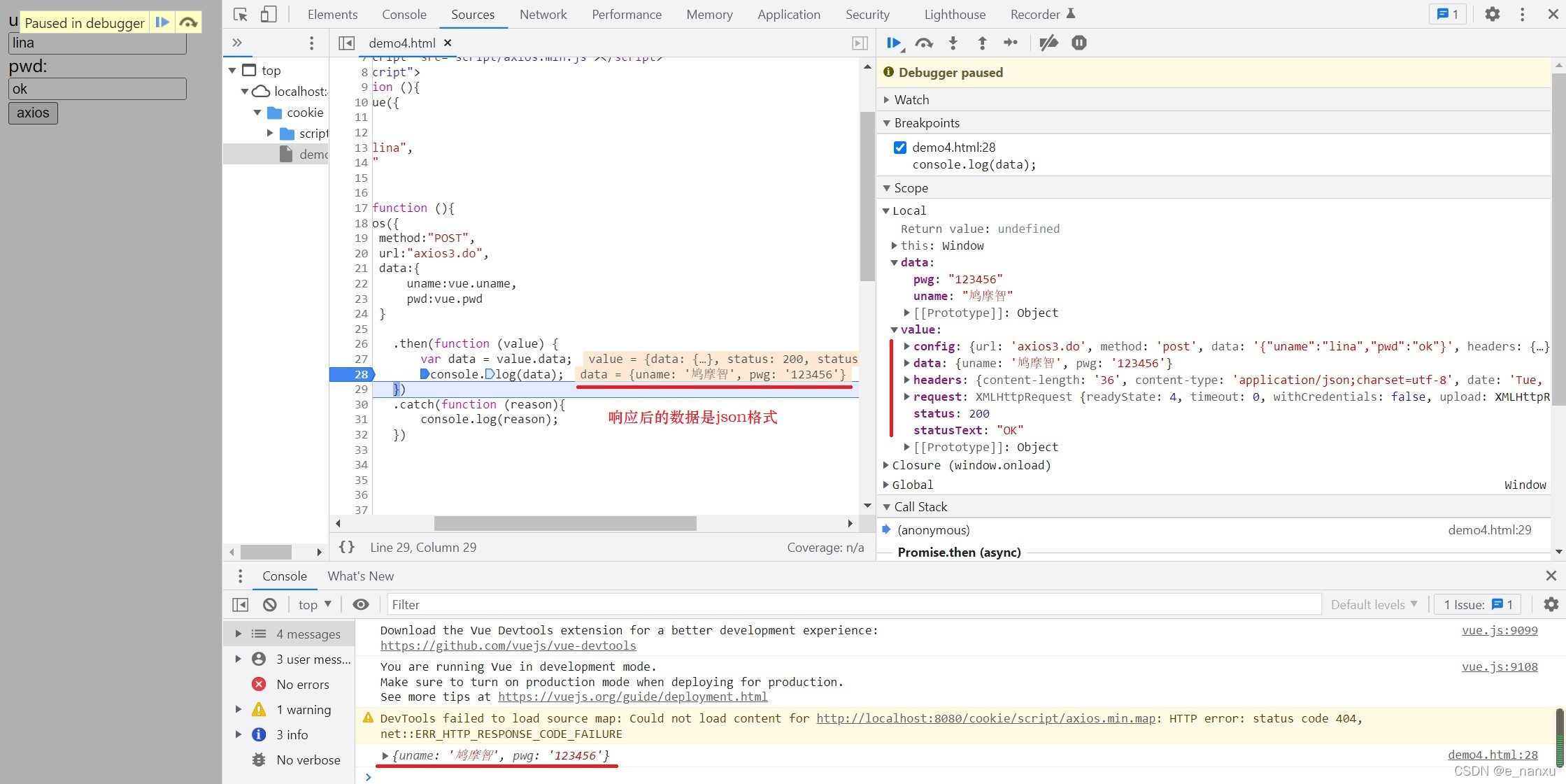Open the navigator three-dot menu
The height and width of the screenshot is (784, 1566).
(311, 43)
